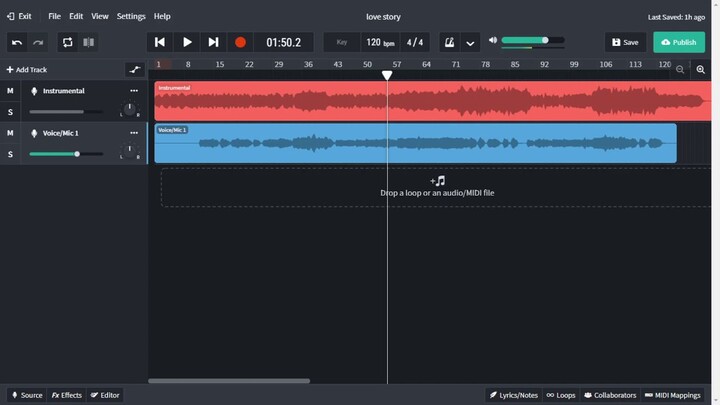Image resolution: width=720 pixels, height=405 pixels.
Task: Adjust the Instrumental track volume slider
Action: pos(66,112)
